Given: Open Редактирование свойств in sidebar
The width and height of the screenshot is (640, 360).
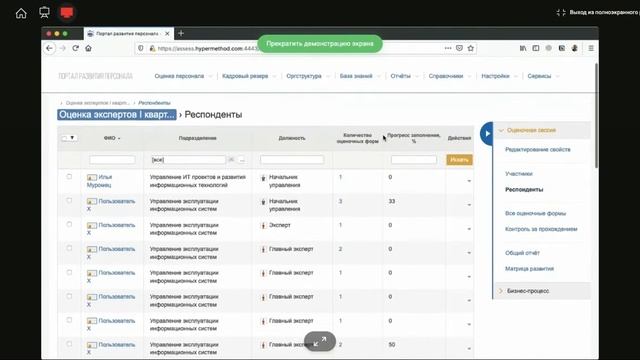Looking at the screenshot, I should [x=538, y=149].
